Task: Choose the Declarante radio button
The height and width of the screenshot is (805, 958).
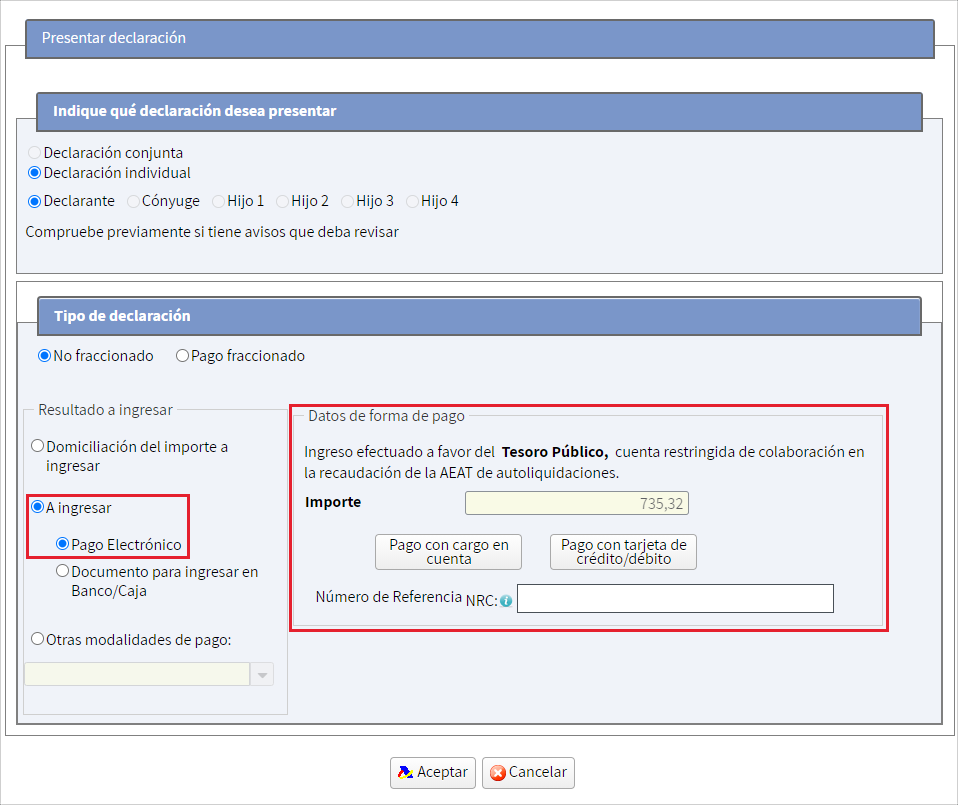Action: click(x=34, y=201)
